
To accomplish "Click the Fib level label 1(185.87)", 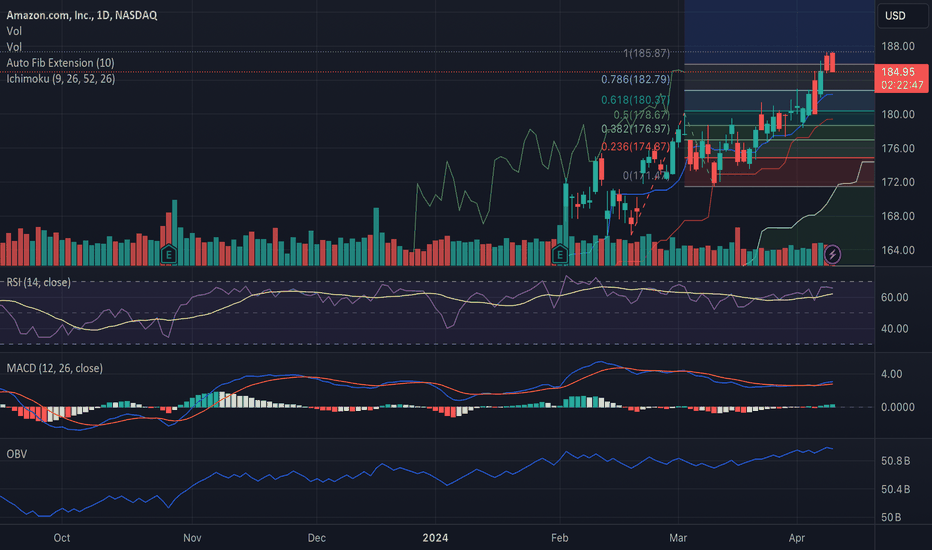I will 646,54.
